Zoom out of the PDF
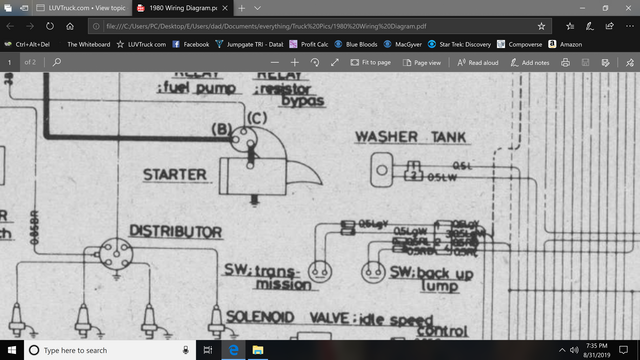 tap(275, 62)
